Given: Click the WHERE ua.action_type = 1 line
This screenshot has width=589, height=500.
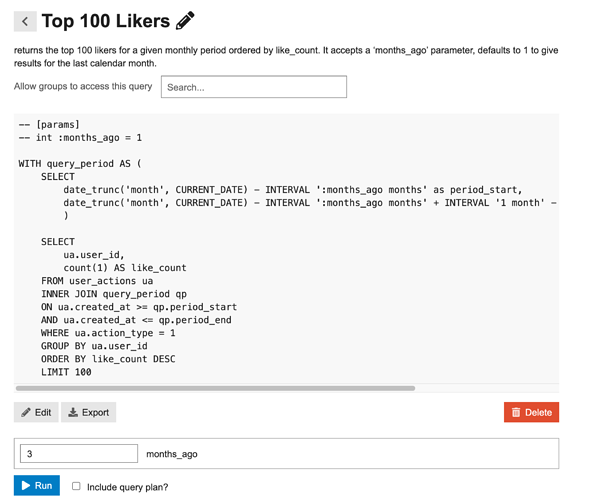Looking at the screenshot, I should 108,333.
